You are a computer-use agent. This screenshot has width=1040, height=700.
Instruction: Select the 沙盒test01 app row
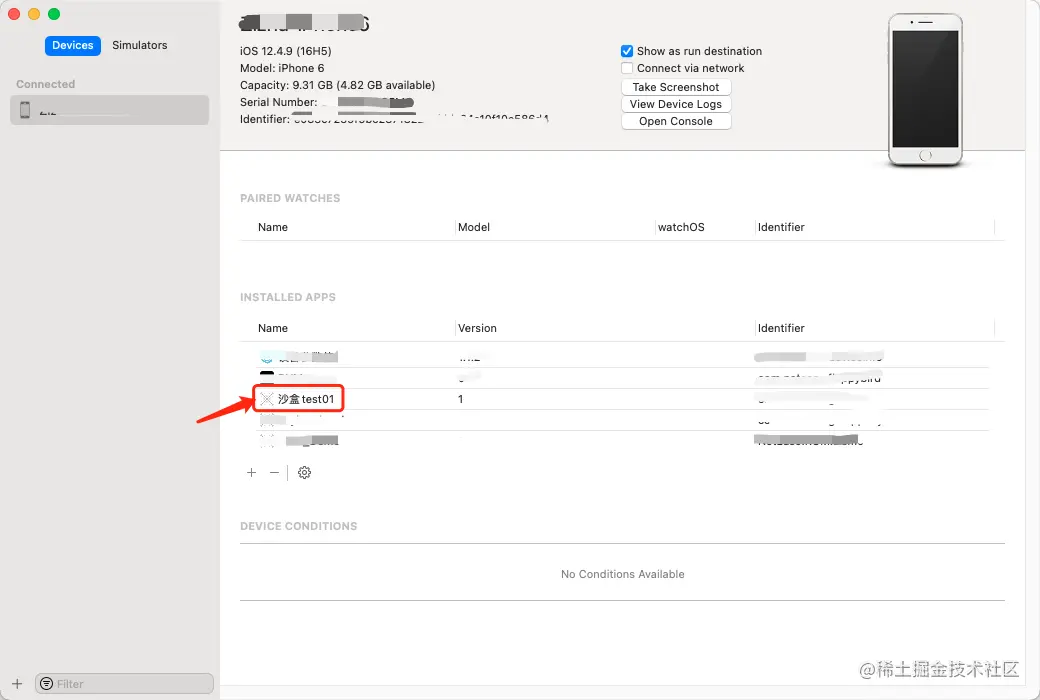click(x=622, y=399)
